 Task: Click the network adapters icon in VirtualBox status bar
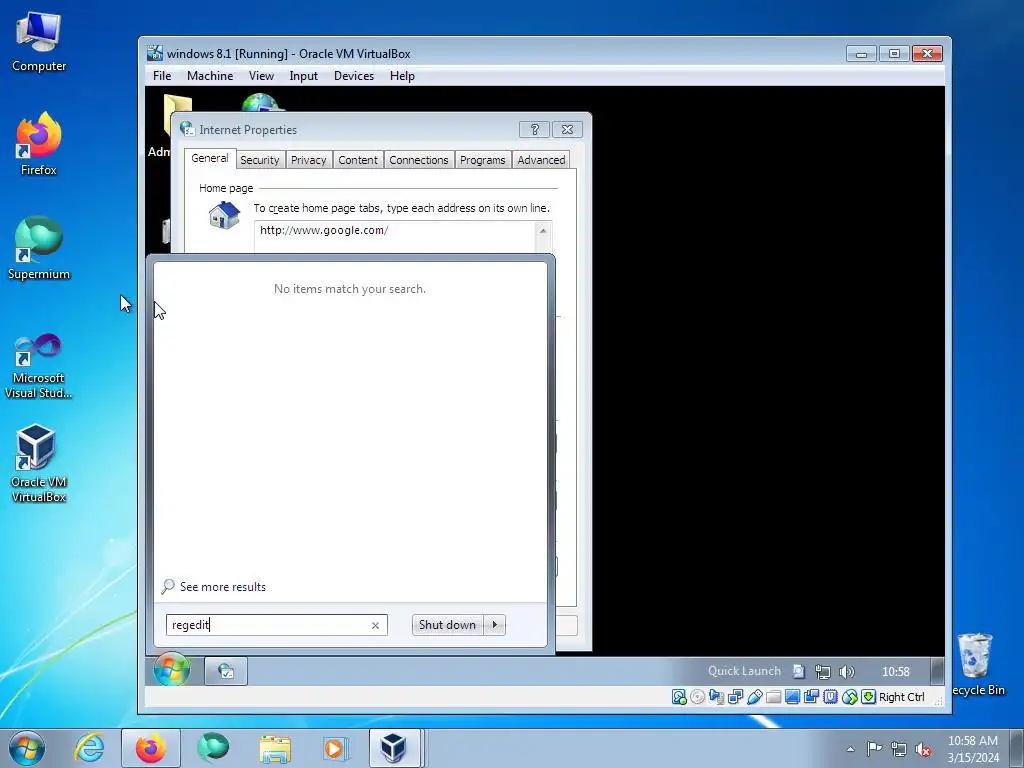click(735, 697)
